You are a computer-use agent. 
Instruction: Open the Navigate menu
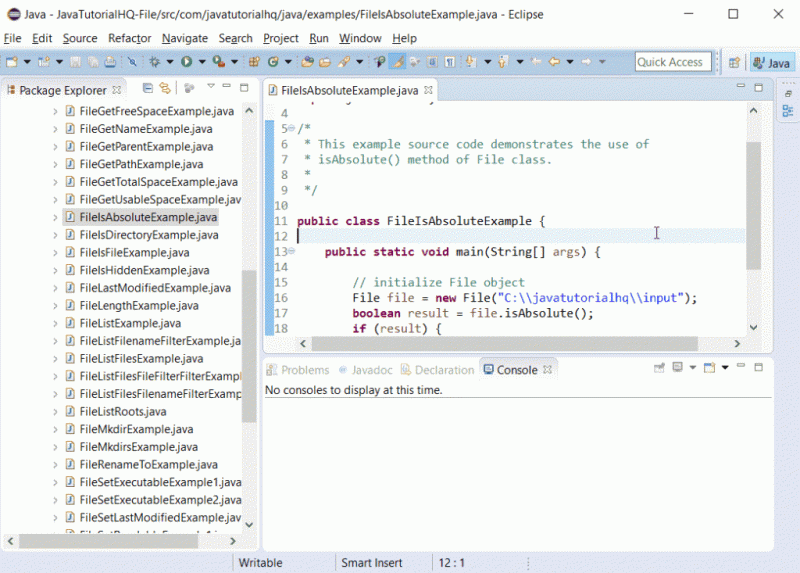(x=185, y=38)
